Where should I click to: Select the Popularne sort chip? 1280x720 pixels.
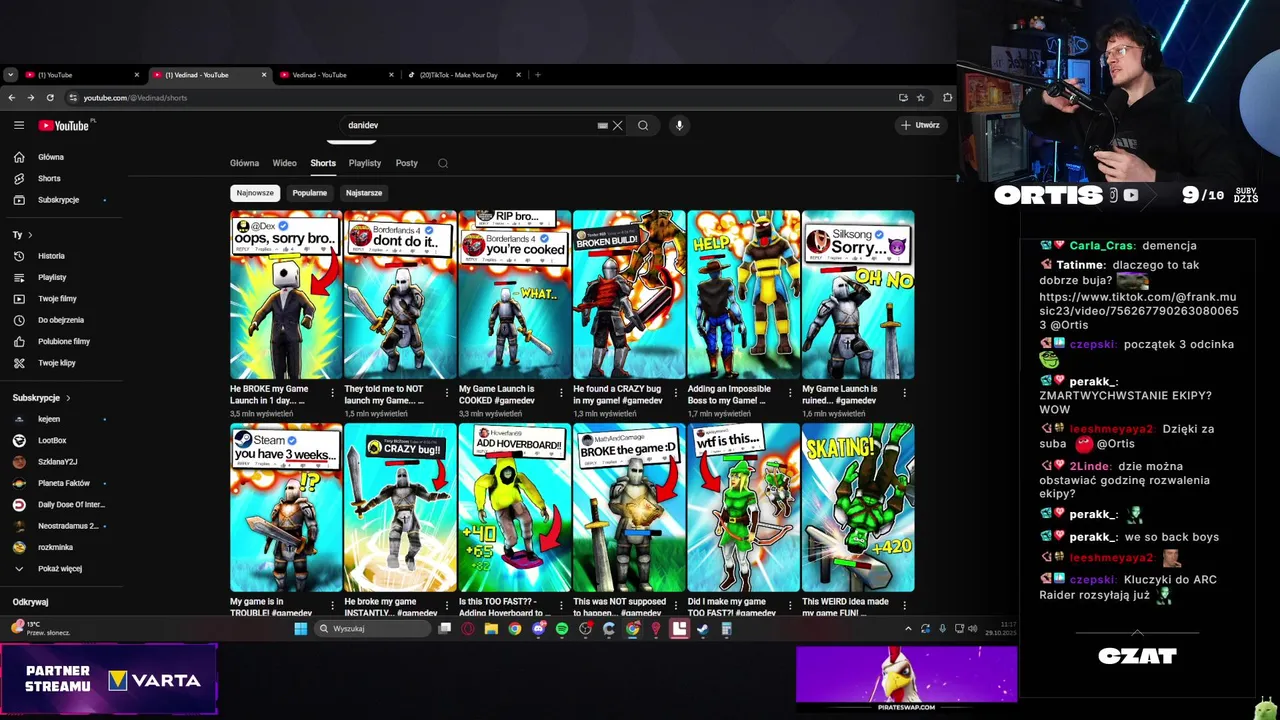pos(310,193)
